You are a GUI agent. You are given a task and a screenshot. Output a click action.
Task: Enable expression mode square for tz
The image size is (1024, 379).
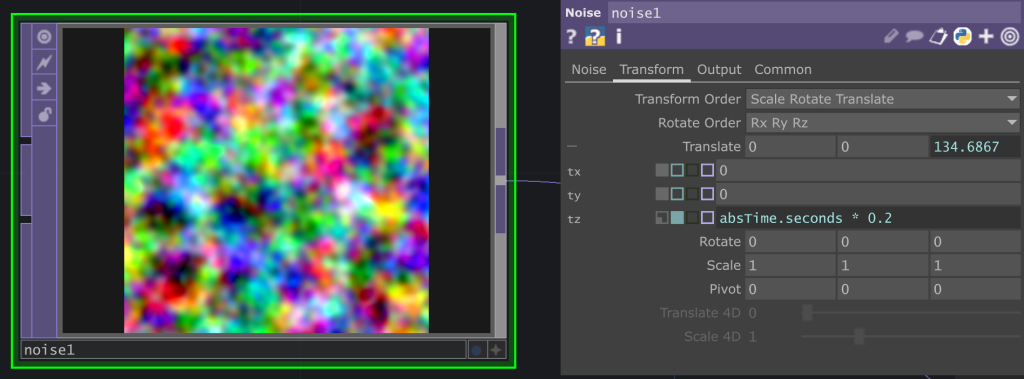[x=677, y=218]
